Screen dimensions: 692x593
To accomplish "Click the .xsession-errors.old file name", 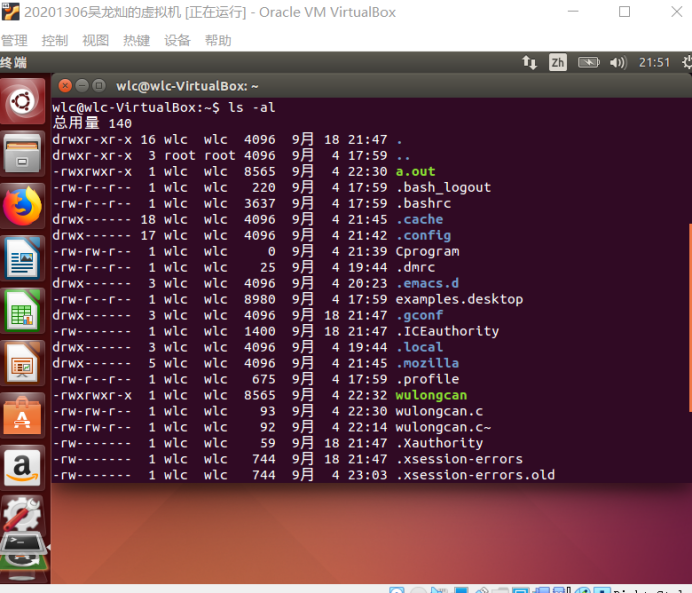I will (x=475, y=475).
